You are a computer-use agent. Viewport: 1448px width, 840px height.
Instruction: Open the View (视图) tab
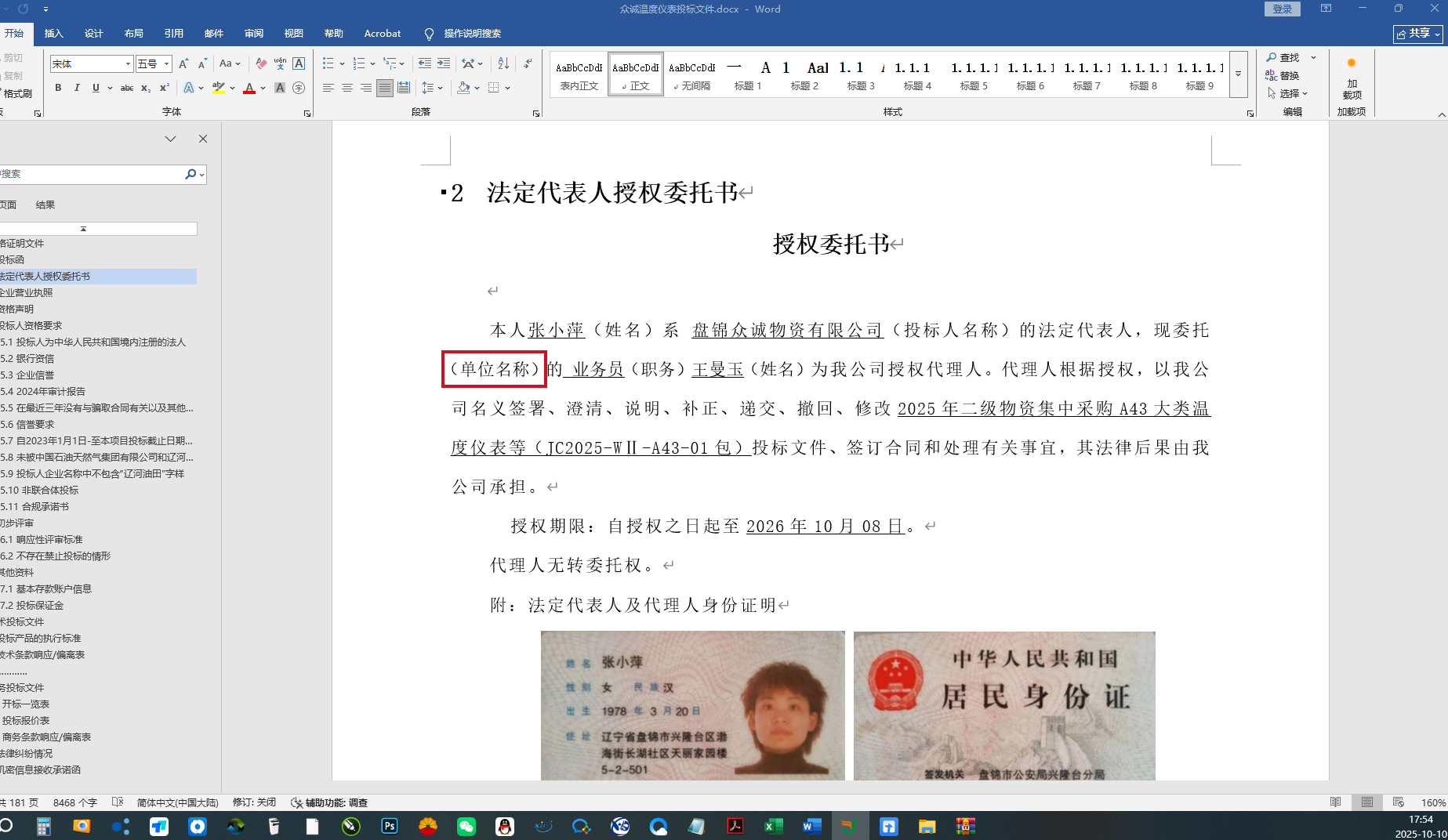[x=294, y=34]
